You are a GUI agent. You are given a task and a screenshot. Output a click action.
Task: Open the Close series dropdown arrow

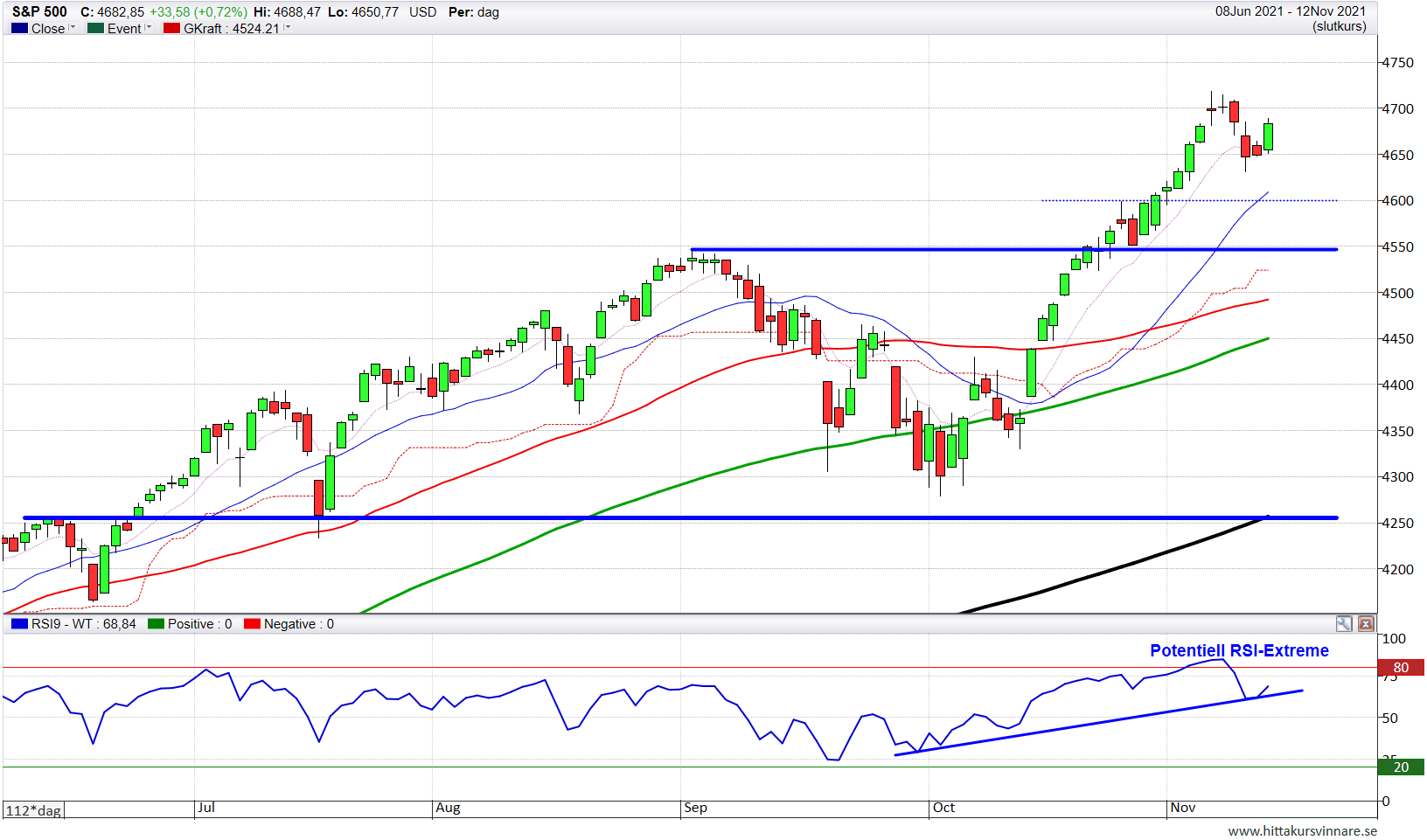pos(73,28)
